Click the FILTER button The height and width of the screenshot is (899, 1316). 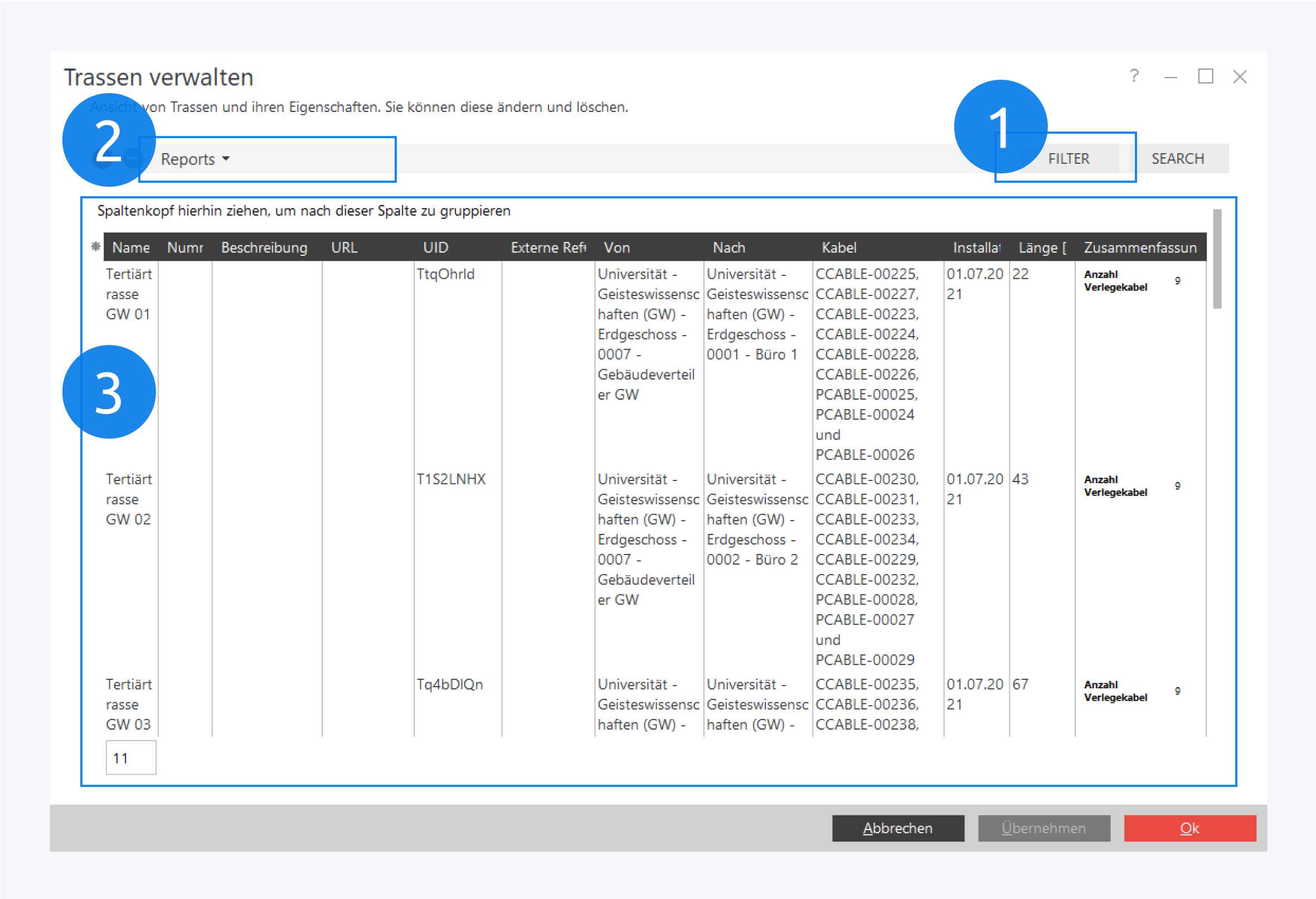(1068, 158)
